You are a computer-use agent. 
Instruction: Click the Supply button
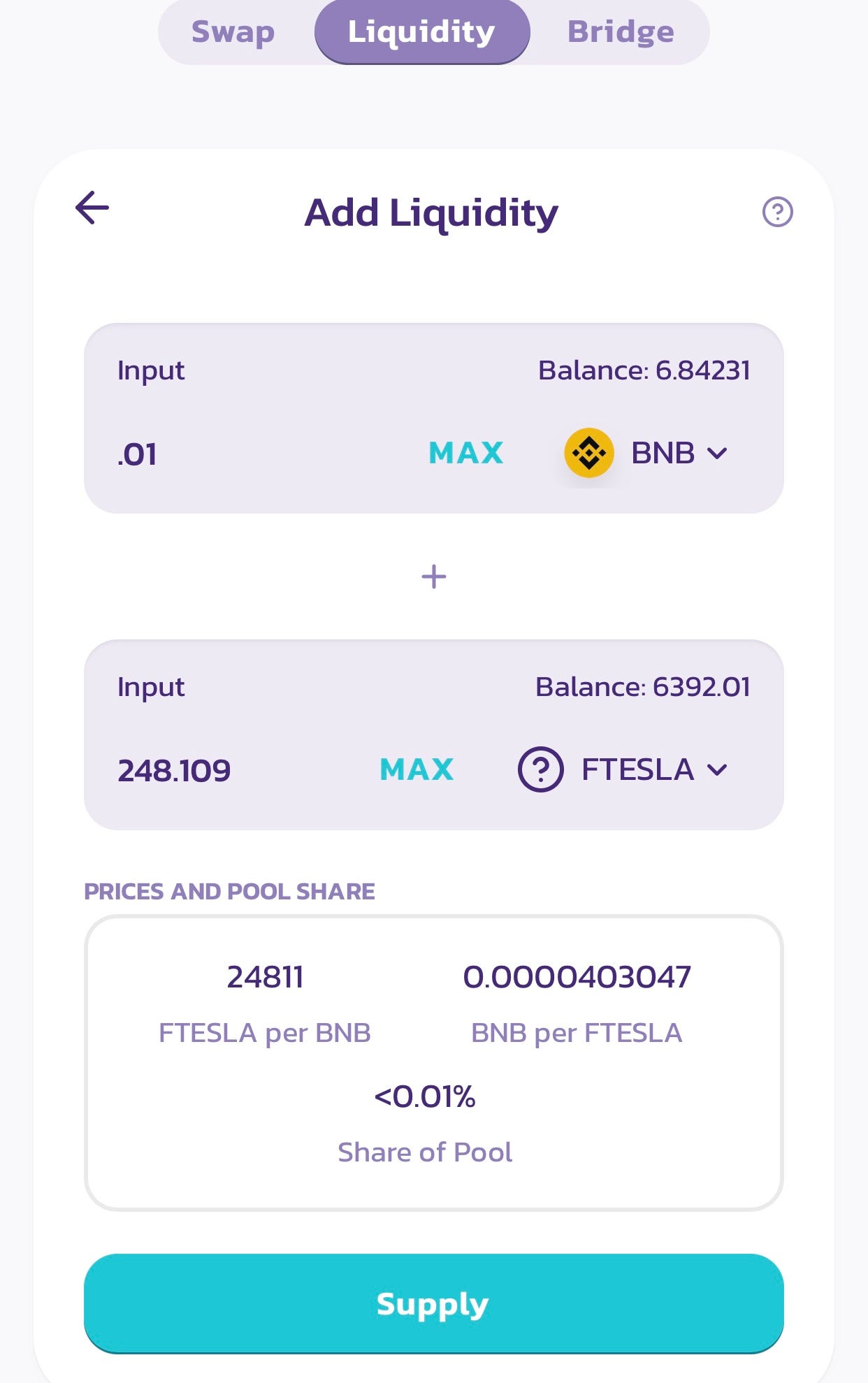click(434, 1303)
